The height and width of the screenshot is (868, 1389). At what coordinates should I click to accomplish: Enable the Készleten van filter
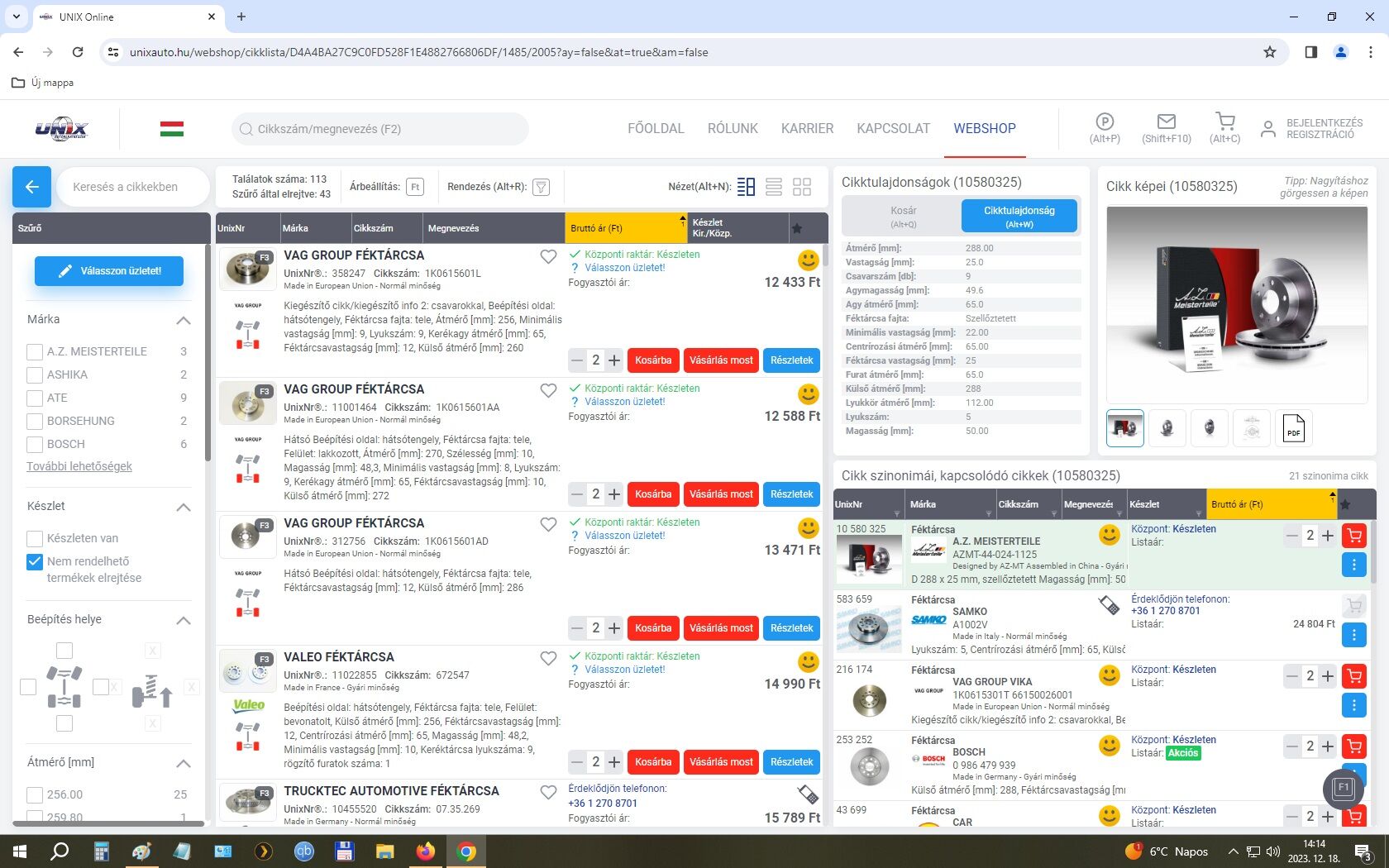click(x=35, y=538)
